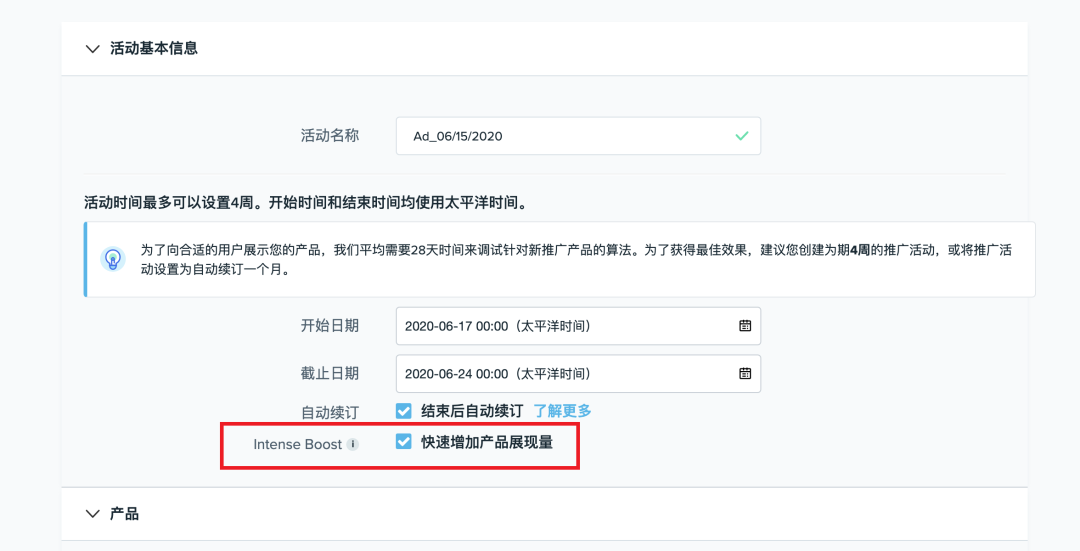Click the 活动基本信息 section title
This screenshot has width=1080, height=551.
154,48
